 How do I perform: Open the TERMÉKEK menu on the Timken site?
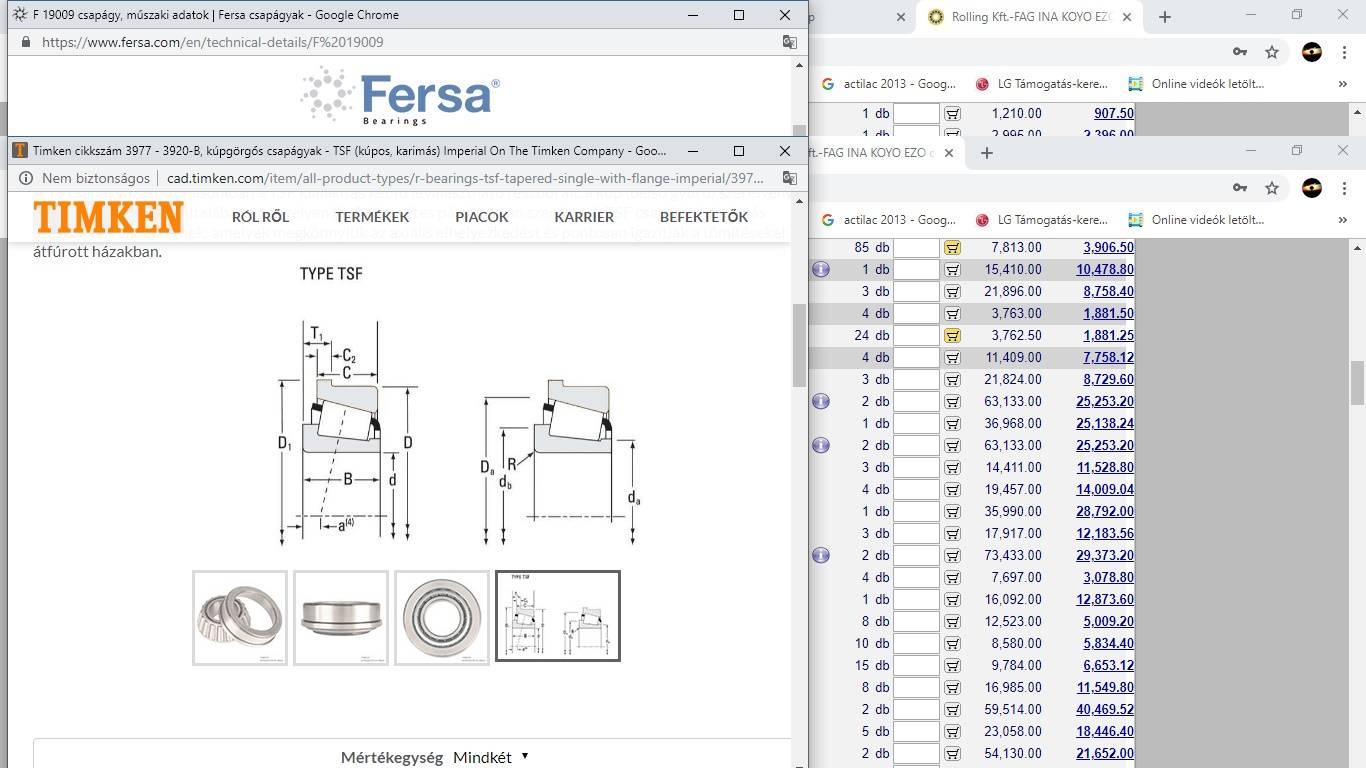[372, 217]
